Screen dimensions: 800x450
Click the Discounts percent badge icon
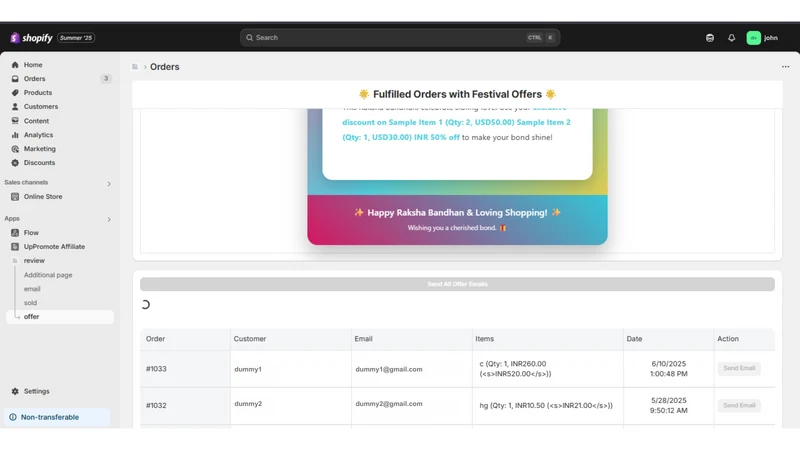click(15, 163)
